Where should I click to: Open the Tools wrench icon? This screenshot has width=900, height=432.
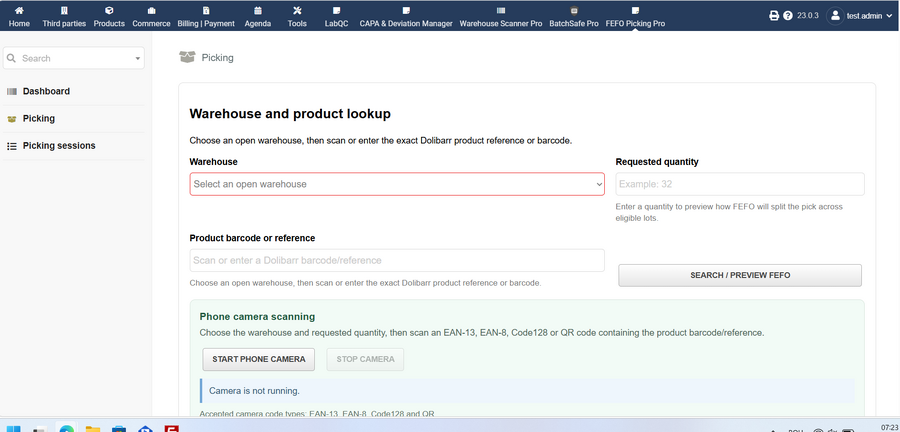point(297,10)
